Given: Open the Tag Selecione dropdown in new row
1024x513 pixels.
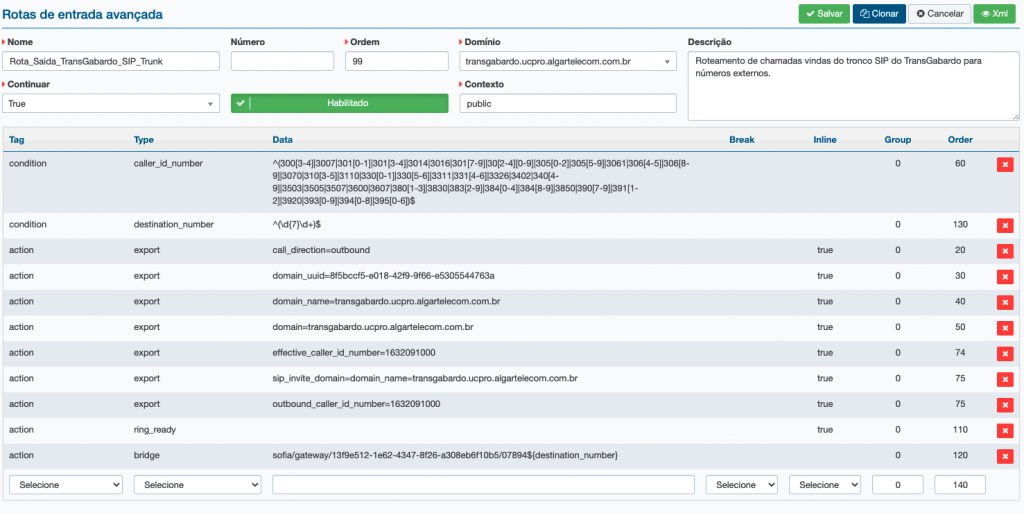Looking at the screenshot, I should tap(65, 485).
